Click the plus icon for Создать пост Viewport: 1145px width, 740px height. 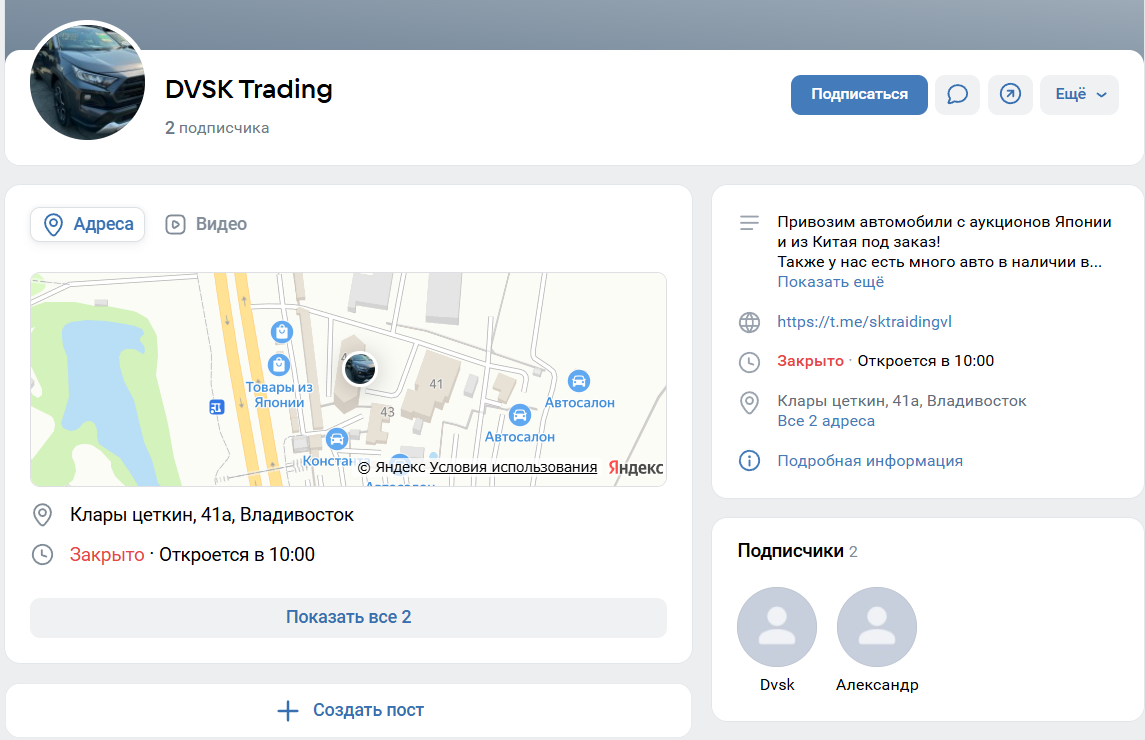pyautogui.click(x=288, y=711)
